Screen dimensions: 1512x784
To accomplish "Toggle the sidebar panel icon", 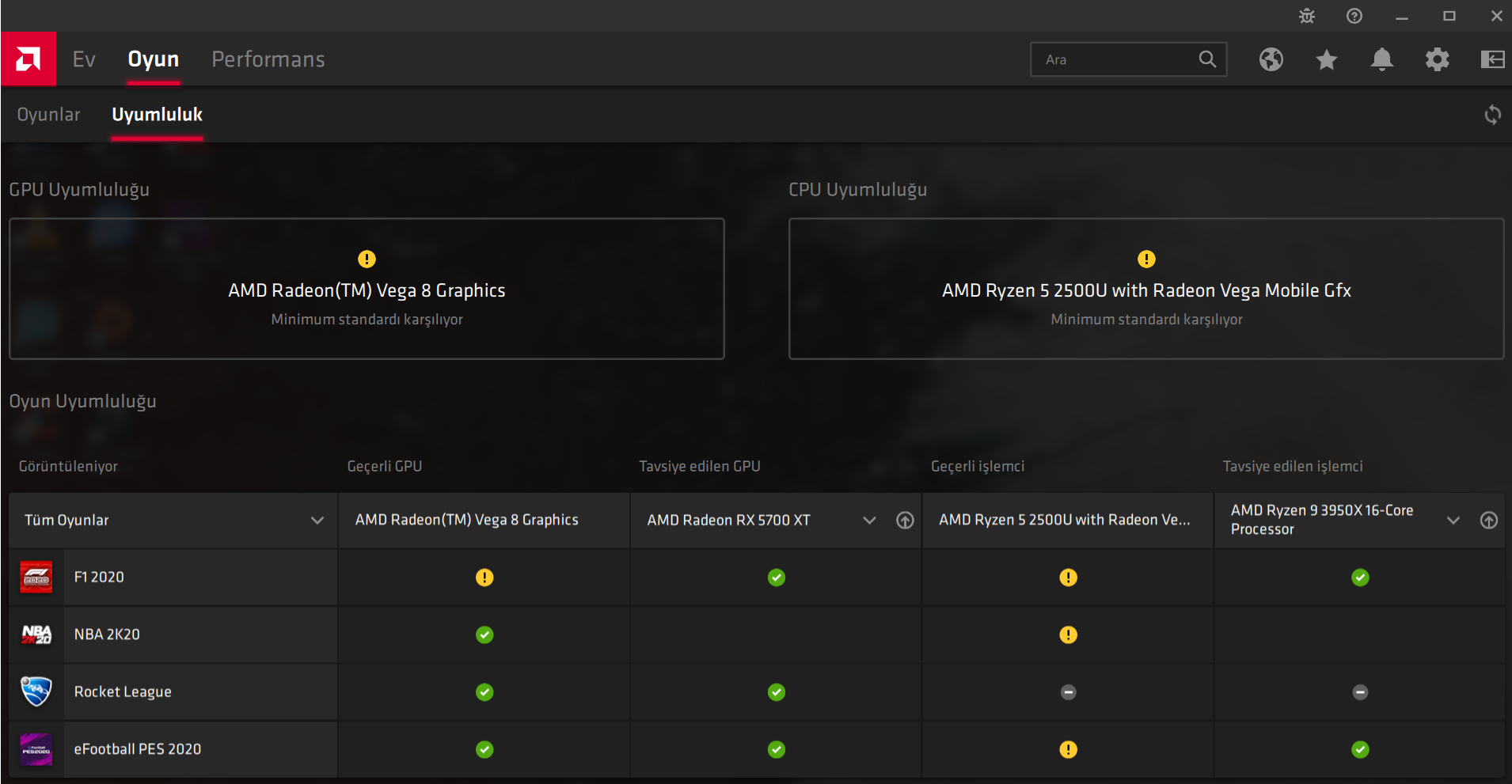I will point(1493,59).
